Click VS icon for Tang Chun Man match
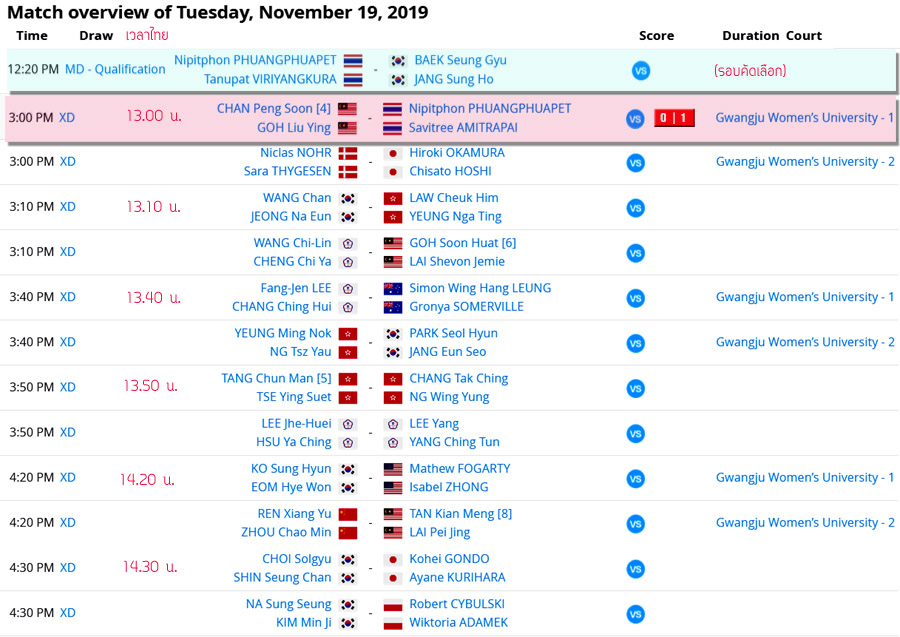This screenshot has height=637, width=900. pos(635,388)
